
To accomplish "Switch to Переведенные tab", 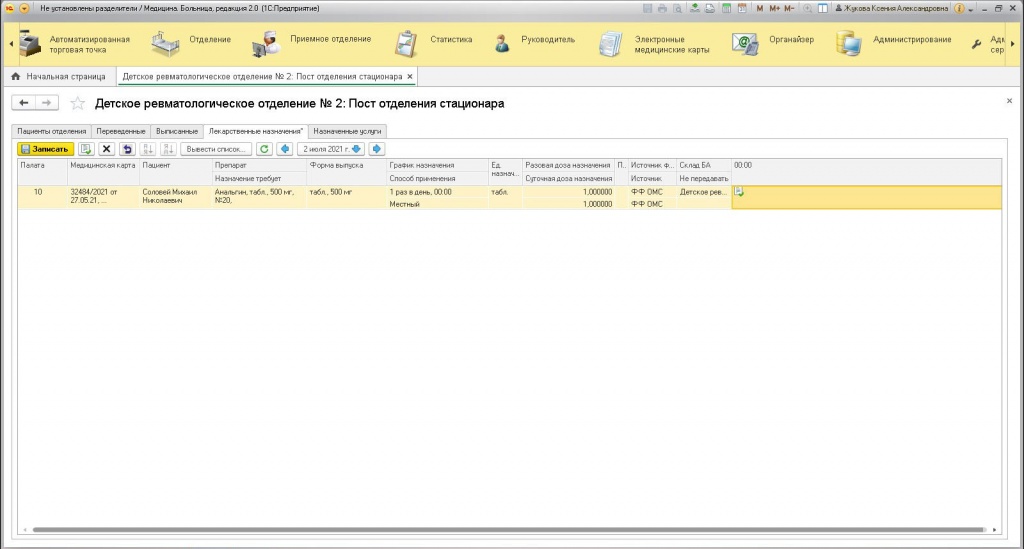I will click(x=121, y=131).
